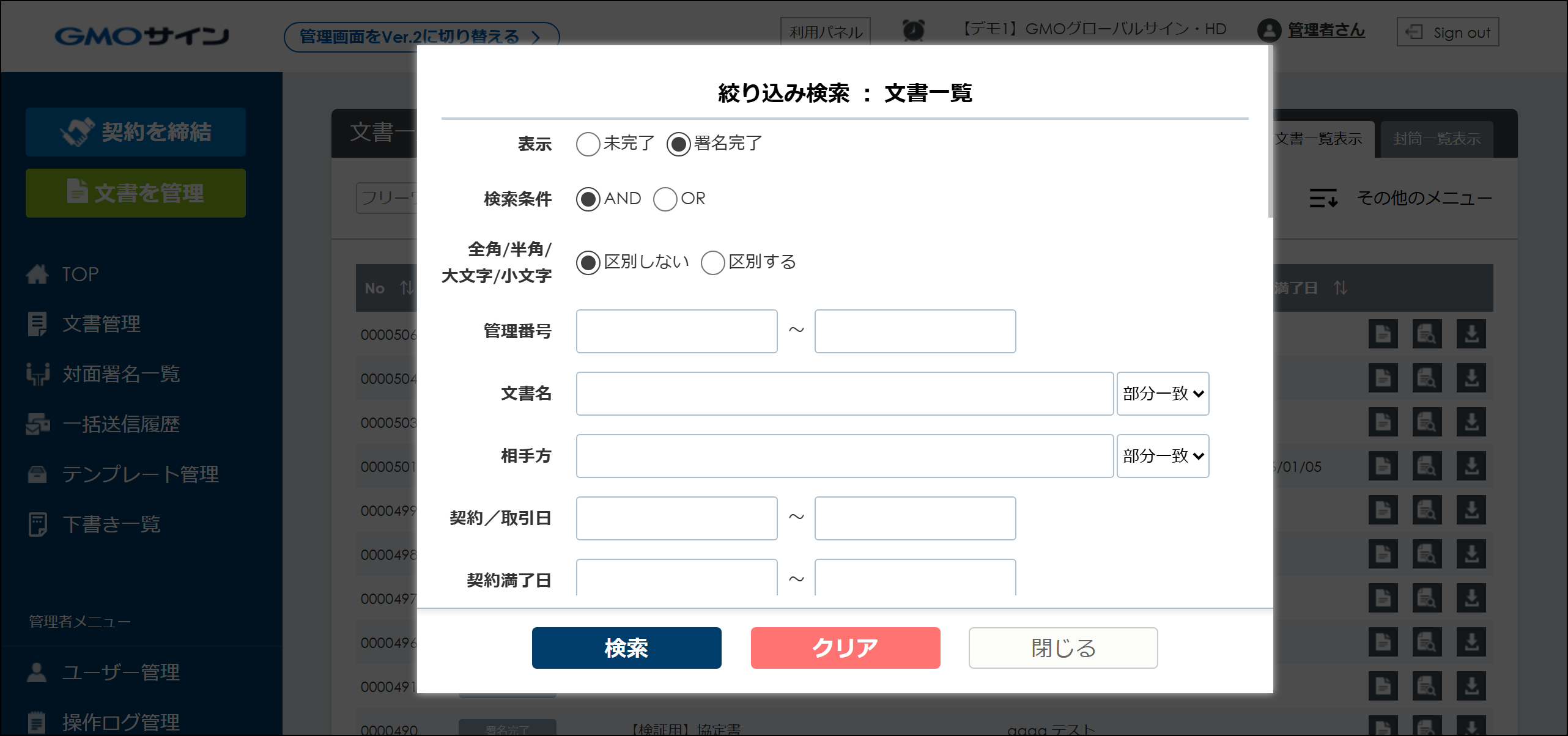Image resolution: width=1568 pixels, height=736 pixels.
Task: Open document preview icon in the second row
Action: tap(1427, 378)
